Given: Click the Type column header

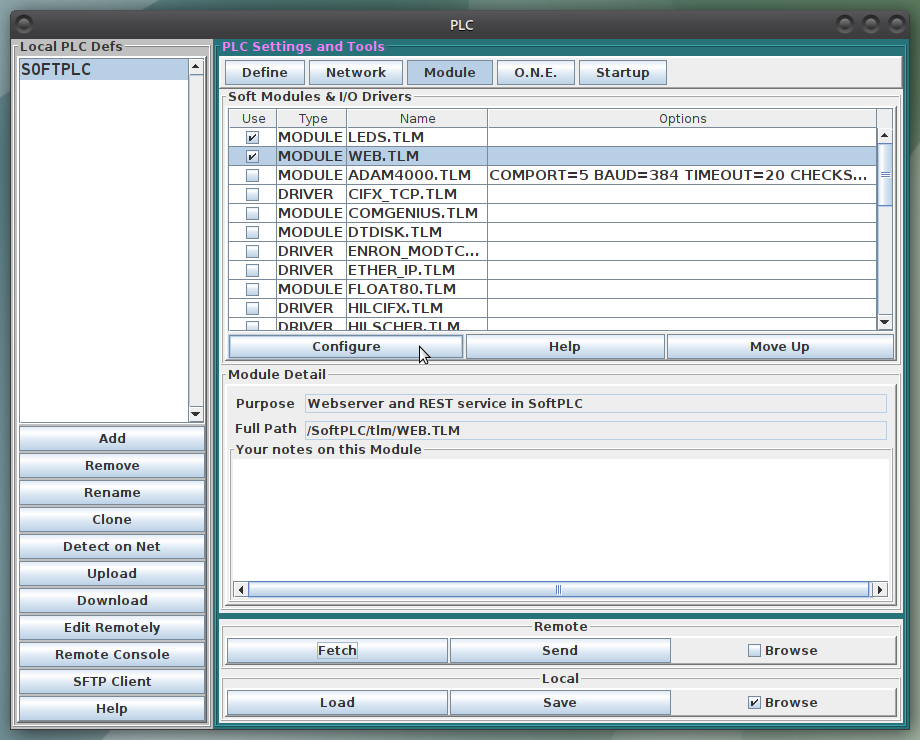Looking at the screenshot, I should click(312, 119).
